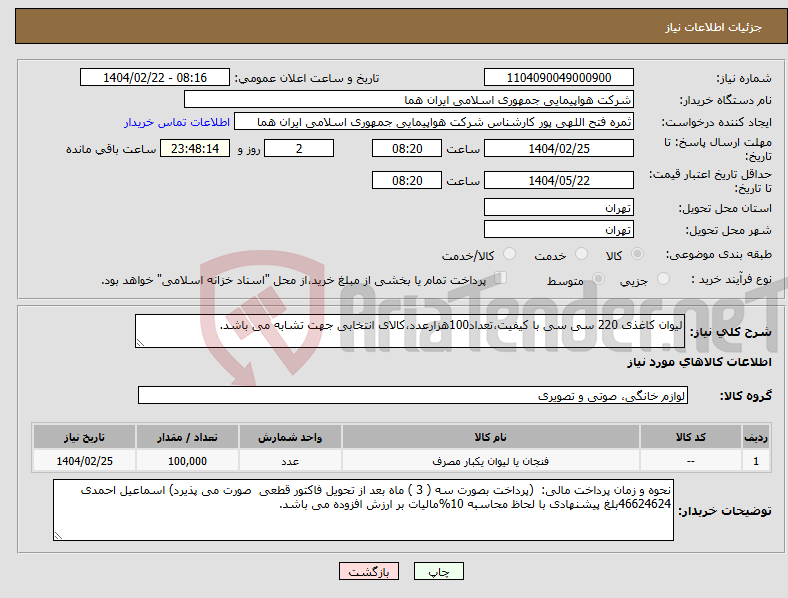Screen dimensions: 788x598
Task: Click the بازگشت back button
Action: [369, 571]
